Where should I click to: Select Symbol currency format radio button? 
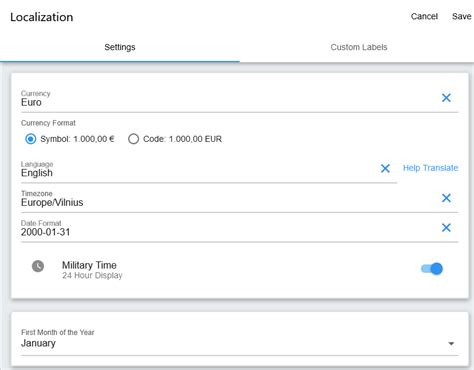coord(31,139)
